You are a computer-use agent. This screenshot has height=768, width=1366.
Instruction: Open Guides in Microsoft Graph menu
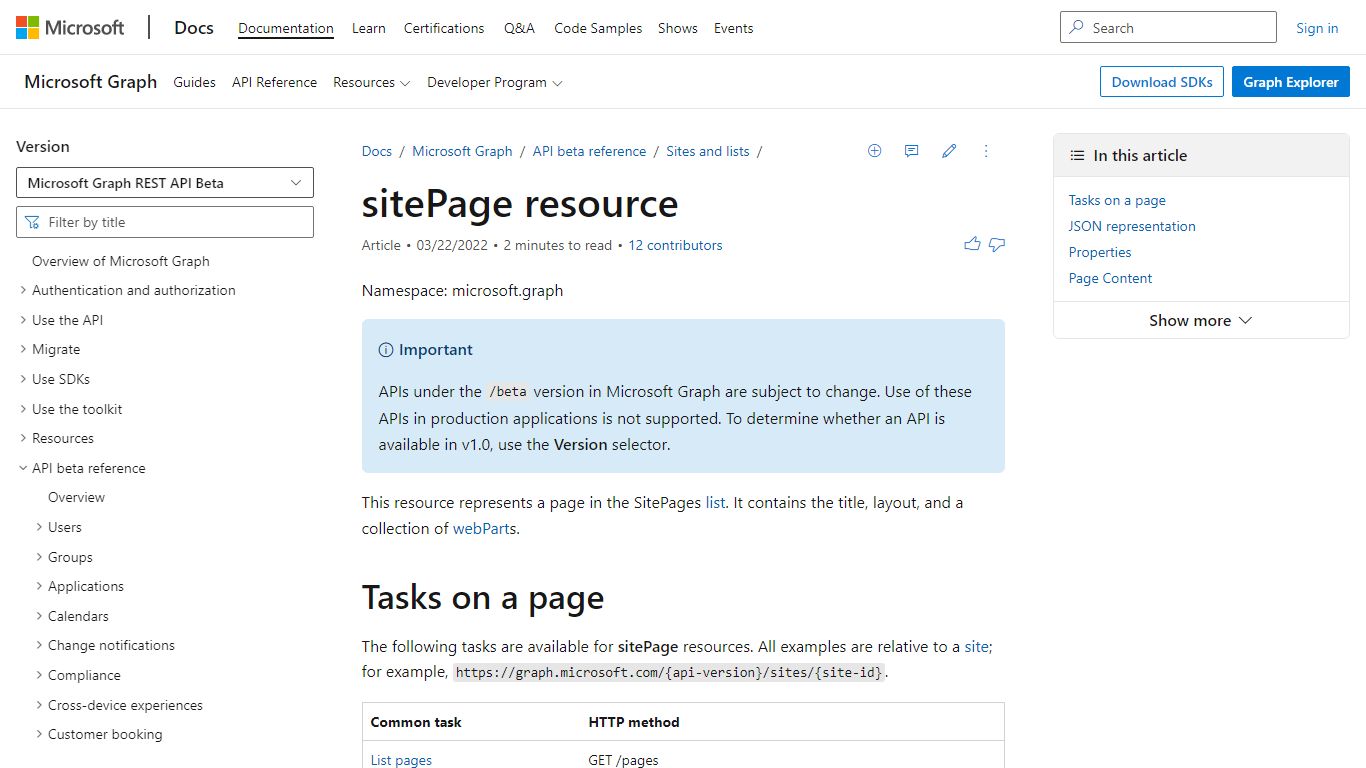click(x=194, y=82)
